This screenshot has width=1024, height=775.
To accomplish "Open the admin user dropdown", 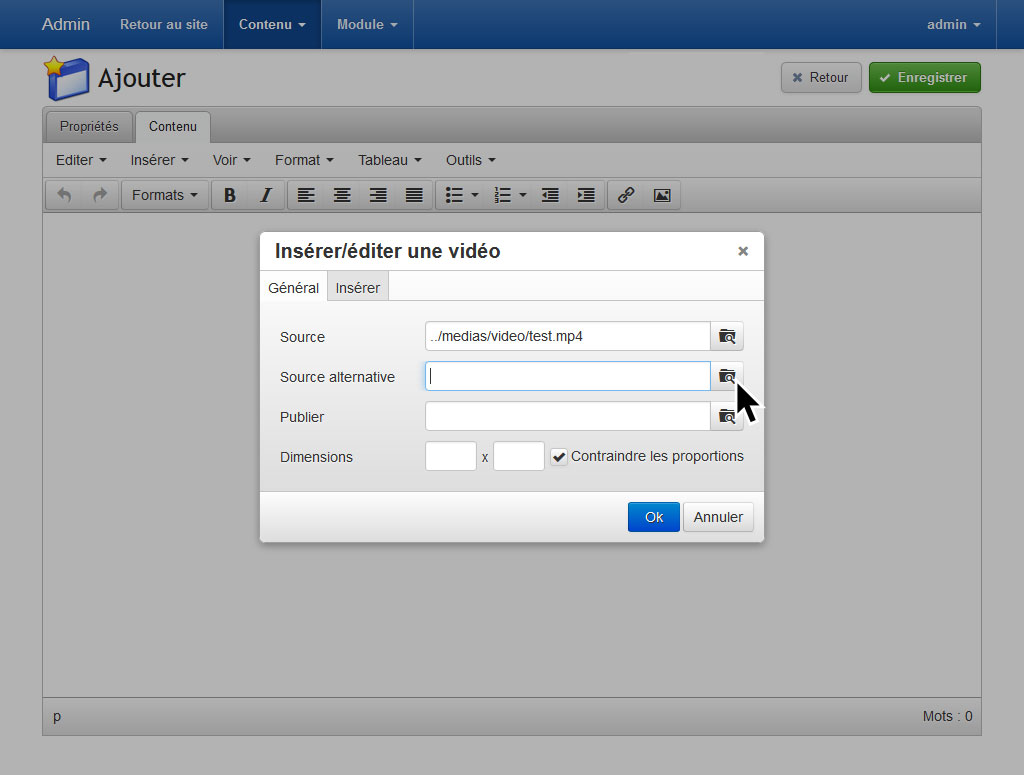I will coord(953,25).
